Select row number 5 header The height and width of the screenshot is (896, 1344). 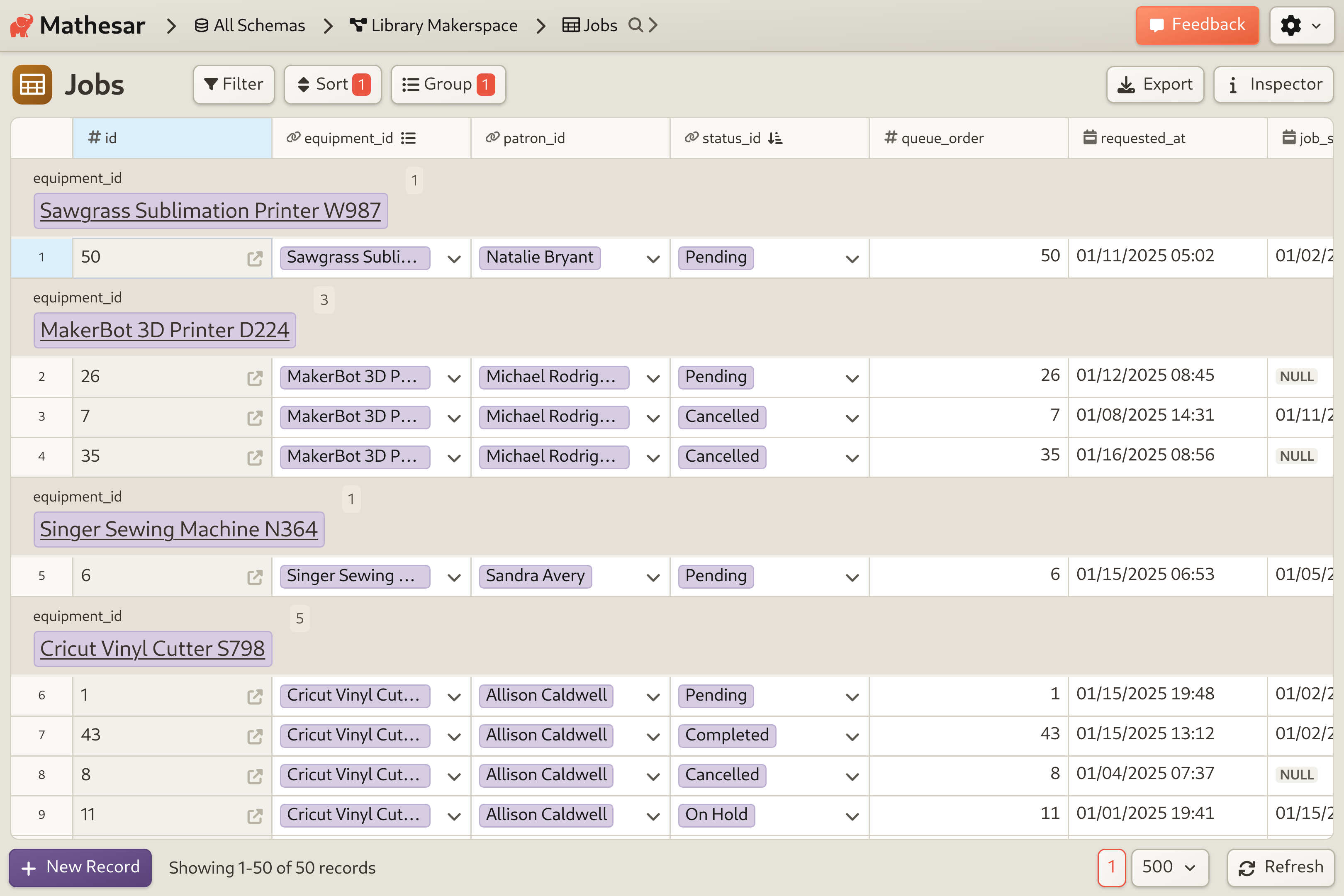tap(42, 576)
